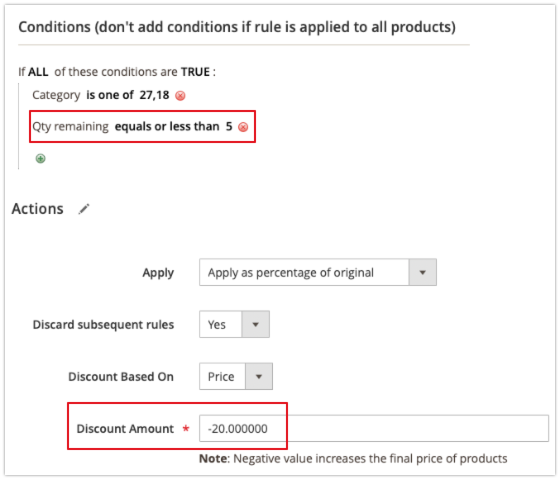Change the TRUE condition value
Screen dimensions: 560x480
195,72
